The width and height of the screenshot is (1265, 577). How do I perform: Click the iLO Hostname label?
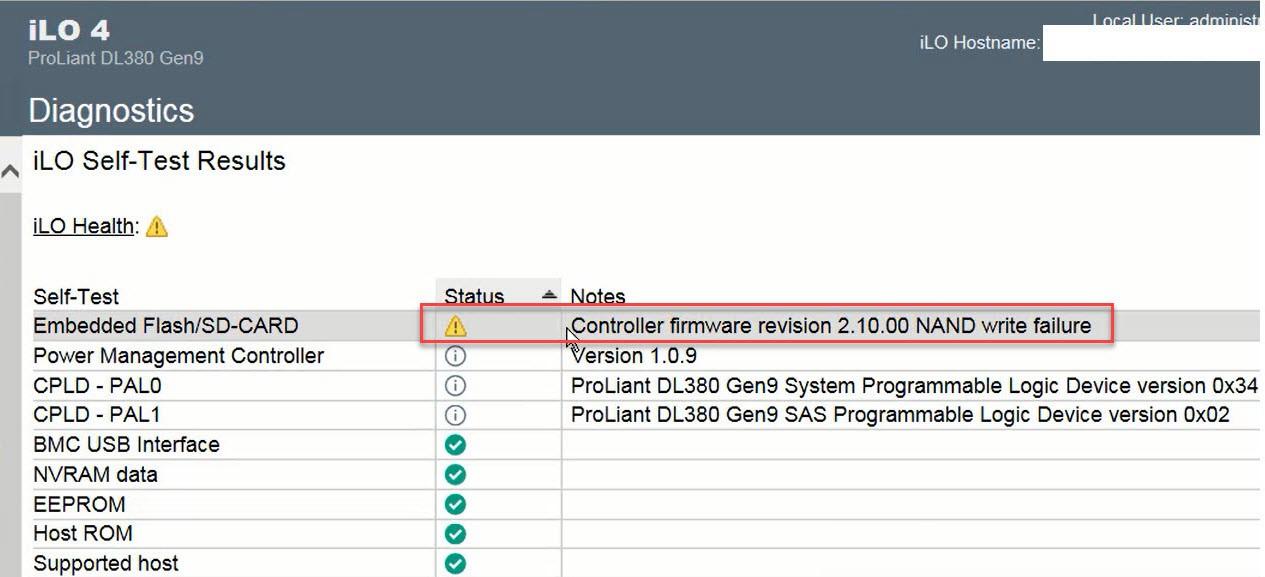point(980,43)
